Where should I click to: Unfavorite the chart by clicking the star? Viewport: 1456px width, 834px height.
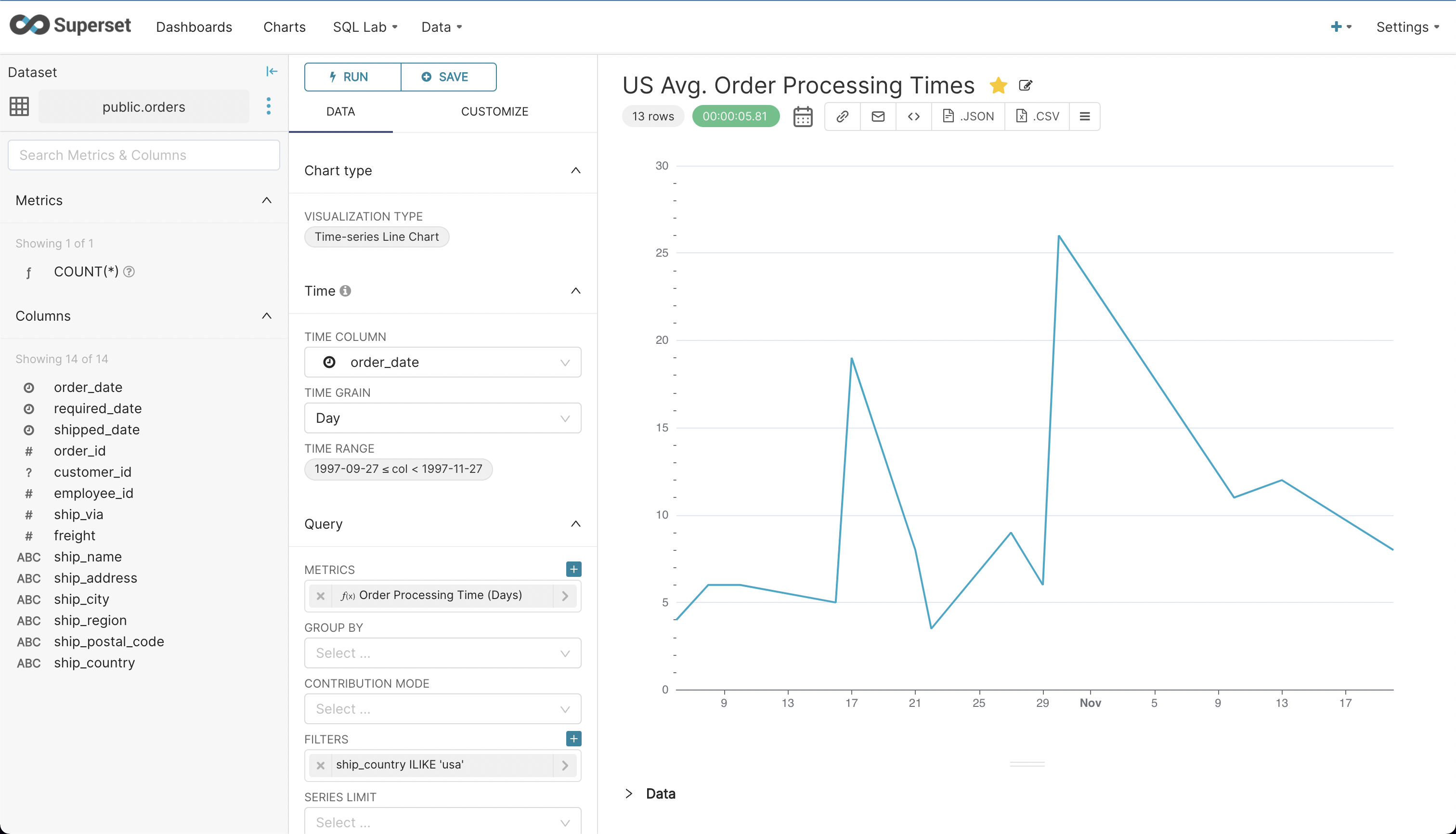pyautogui.click(x=998, y=85)
